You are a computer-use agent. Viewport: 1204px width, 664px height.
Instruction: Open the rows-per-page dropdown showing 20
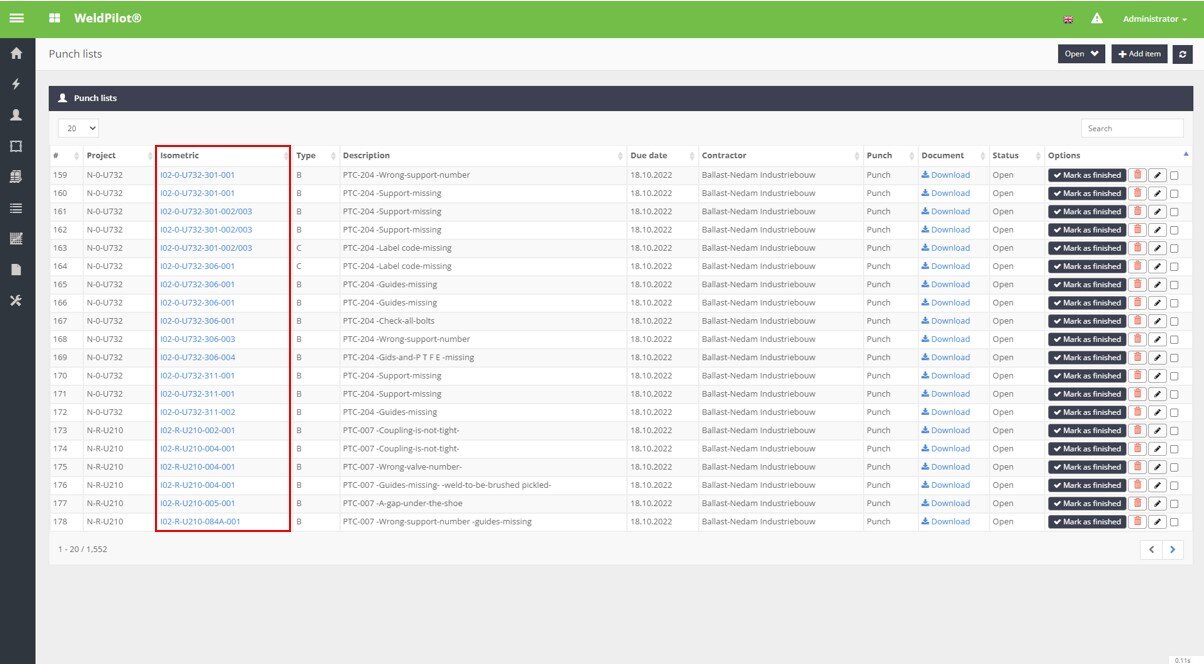78,128
